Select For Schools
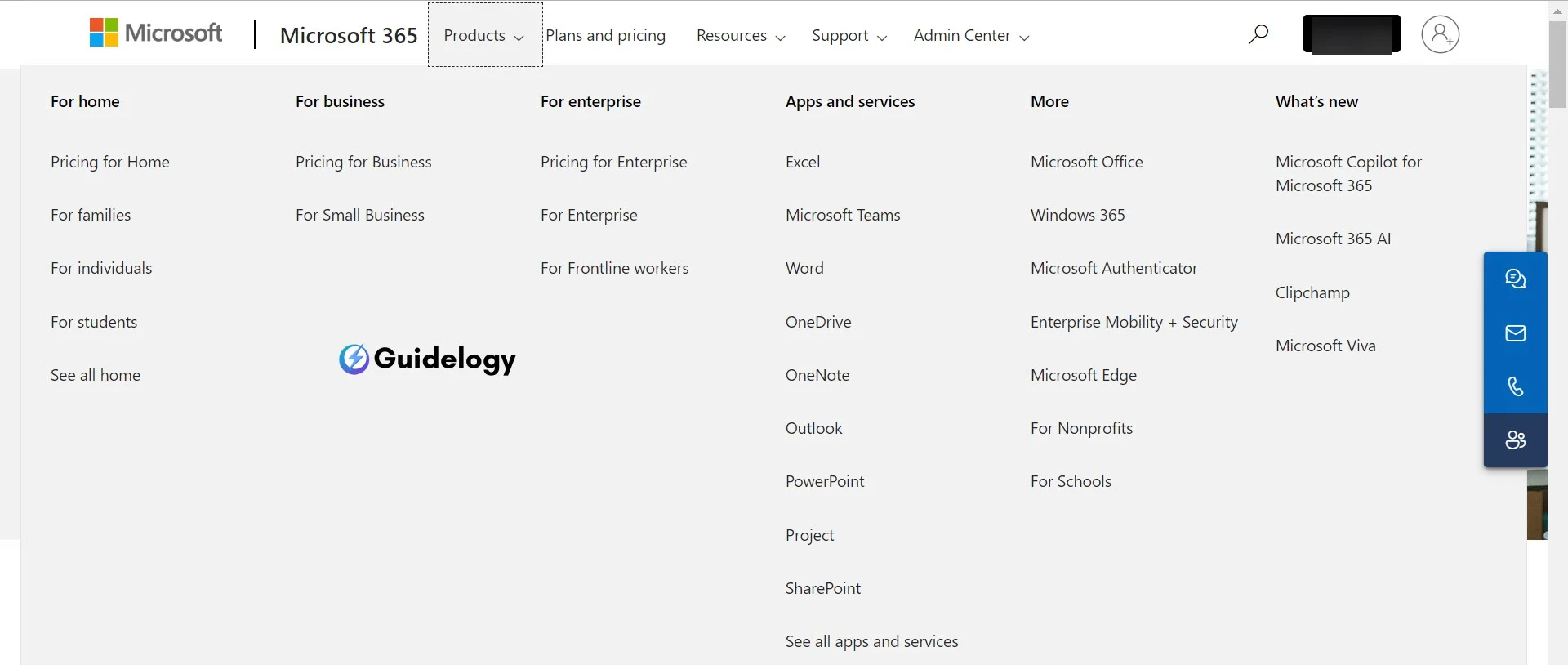1568x665 pixels. point(1071,481)
